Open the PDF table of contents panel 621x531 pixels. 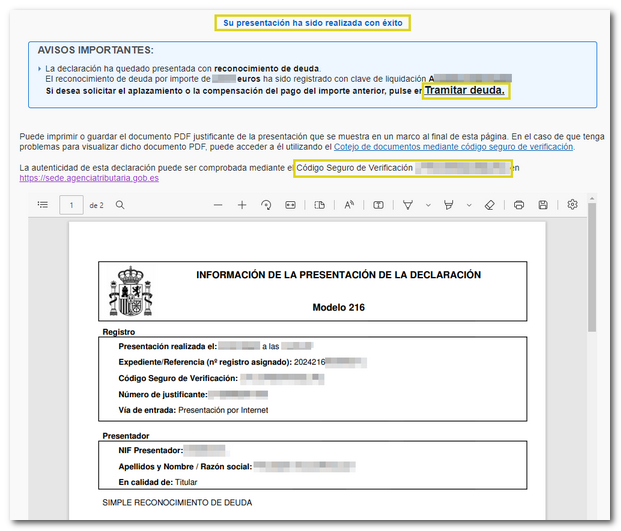pyautogui.click(x=42, y=205)
